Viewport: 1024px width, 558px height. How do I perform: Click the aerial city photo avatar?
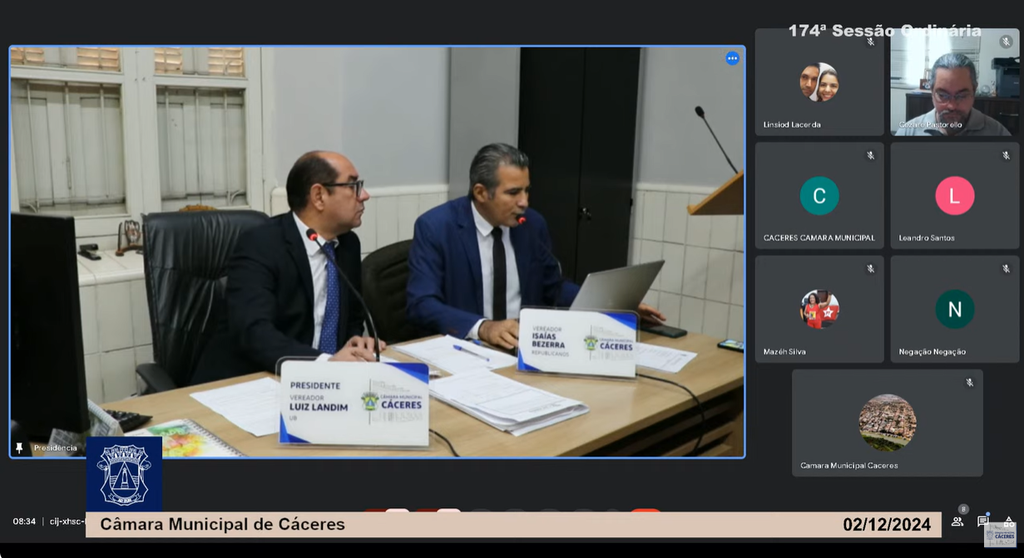[x=887, y=422]
